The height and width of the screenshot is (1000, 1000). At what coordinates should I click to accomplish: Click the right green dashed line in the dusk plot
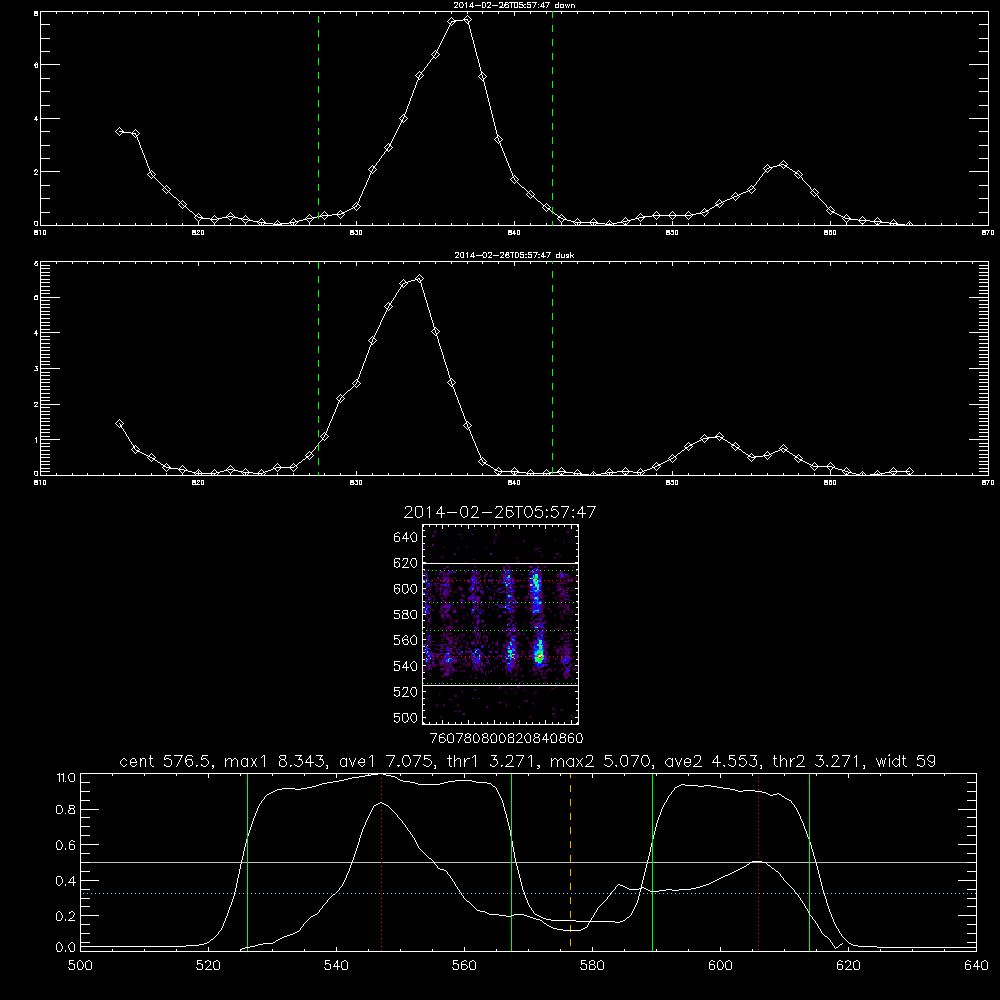coord(552,369)
